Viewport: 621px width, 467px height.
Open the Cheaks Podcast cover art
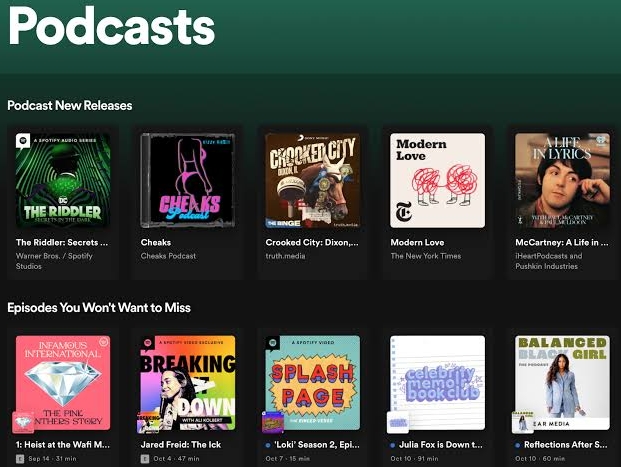188,180
